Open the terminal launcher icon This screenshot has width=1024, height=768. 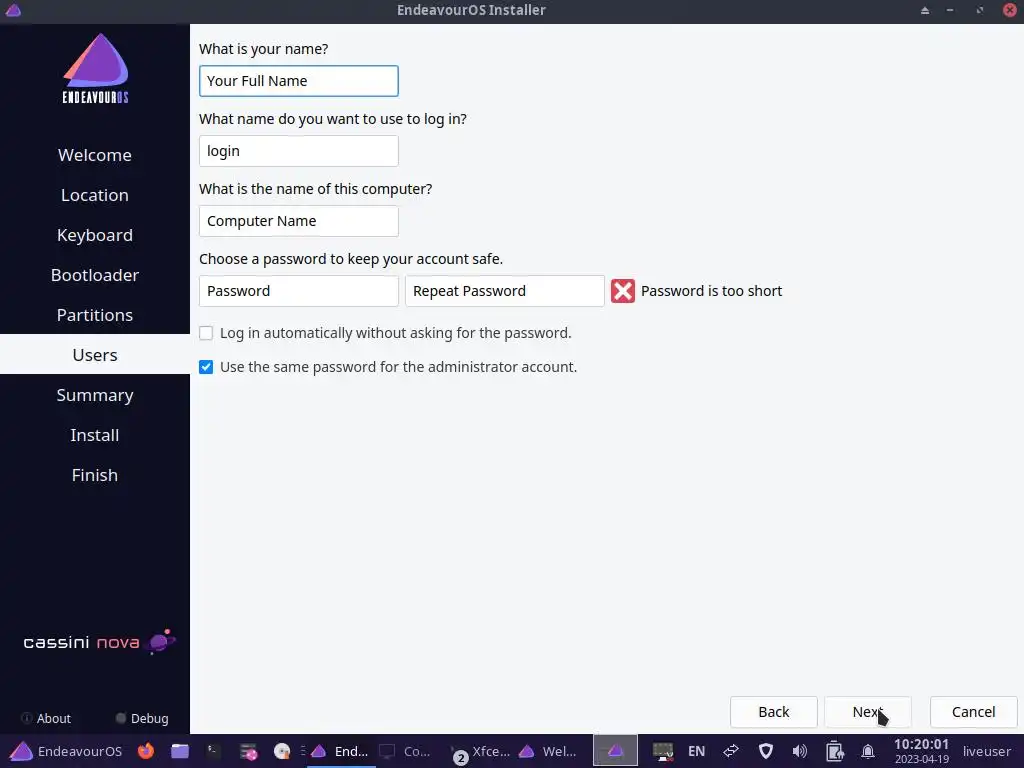tap(213, 751)
